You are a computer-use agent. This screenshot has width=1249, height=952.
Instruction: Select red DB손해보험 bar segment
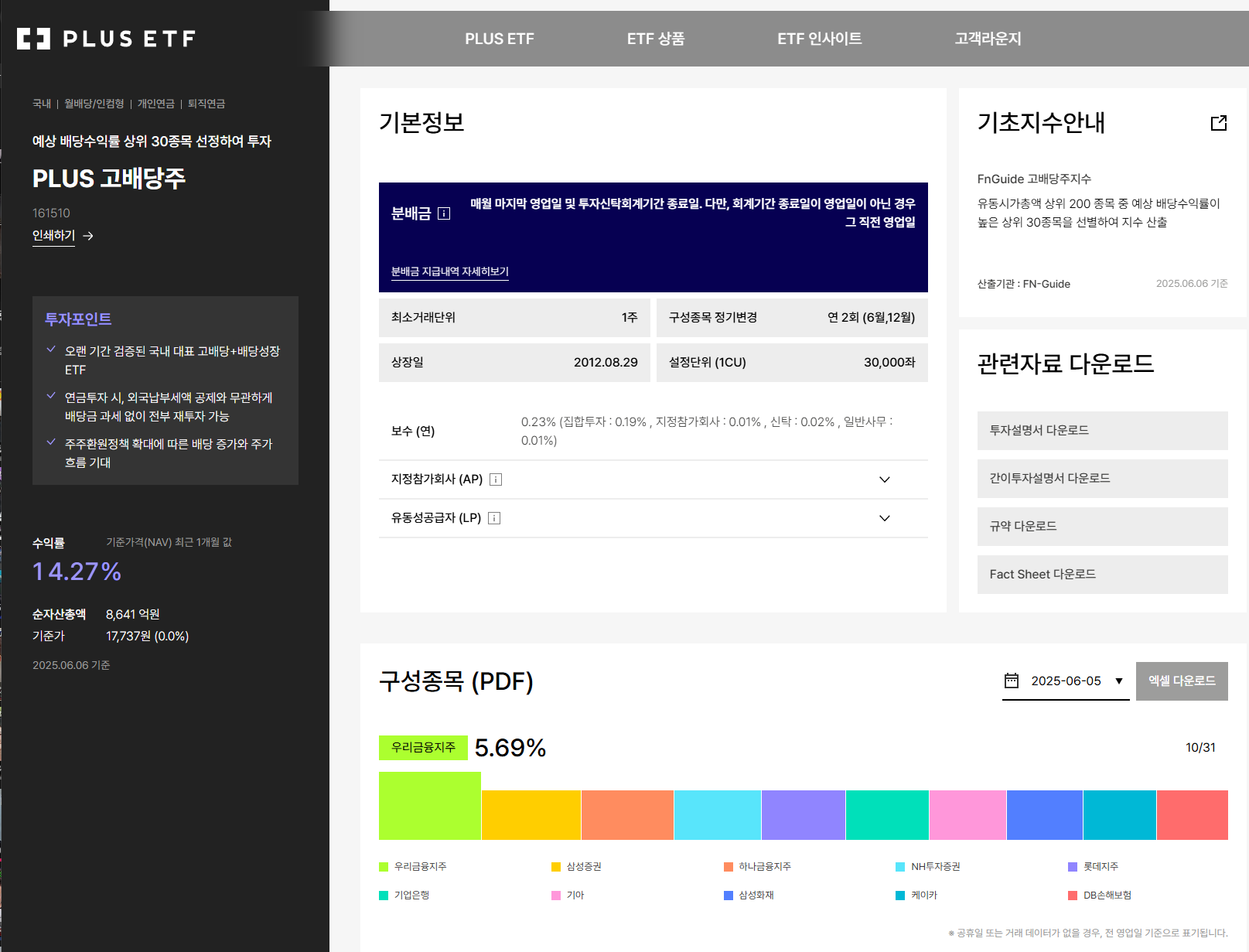(1193, 815)
